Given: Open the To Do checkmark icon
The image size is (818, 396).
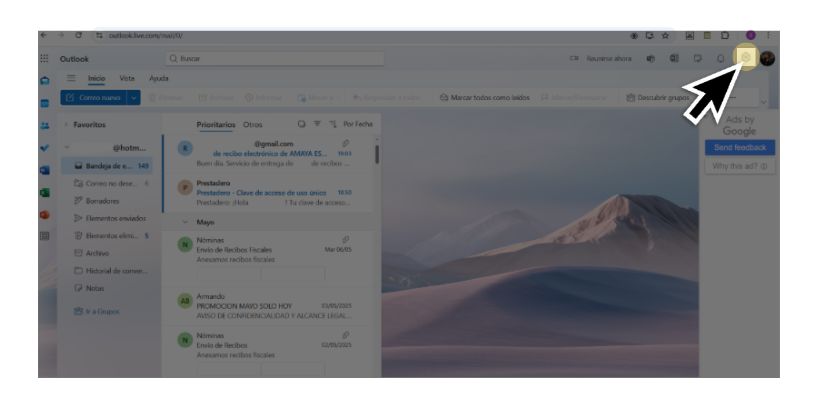Looking at the screenshot, I should 45,148.
